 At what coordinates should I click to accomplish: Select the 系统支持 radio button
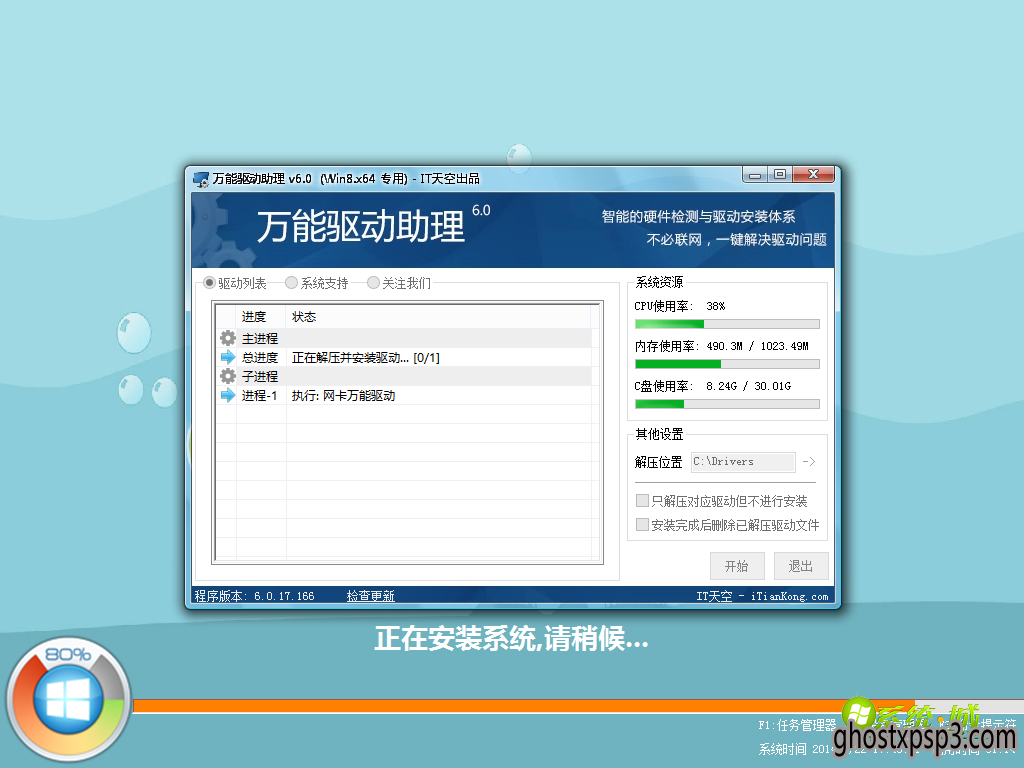(291, 283)
